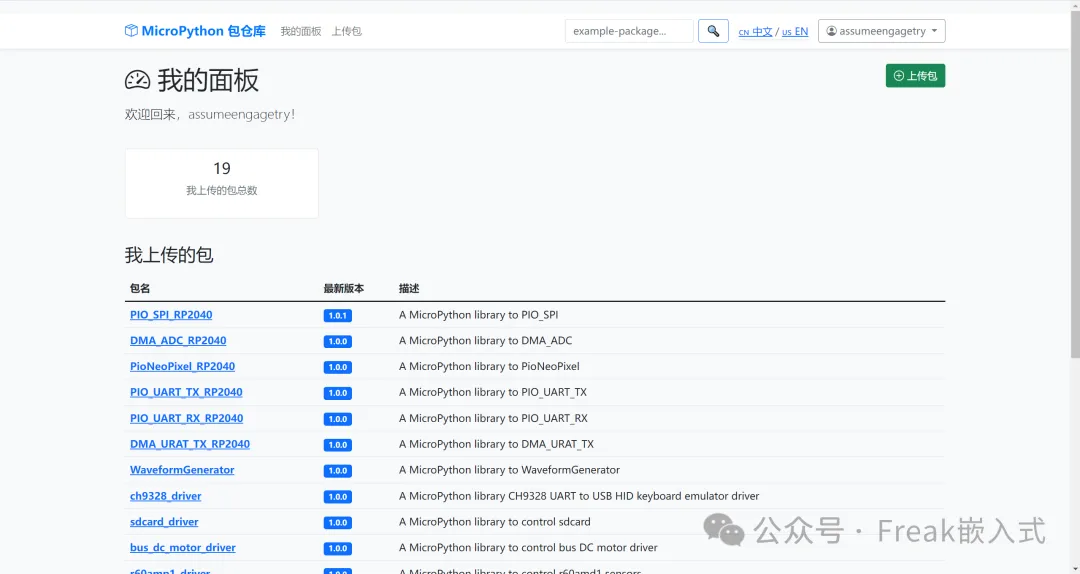Screen dimensions: 1080x574
Task: Open 上传包 in the top navigation
Action: tap(346, 31)
